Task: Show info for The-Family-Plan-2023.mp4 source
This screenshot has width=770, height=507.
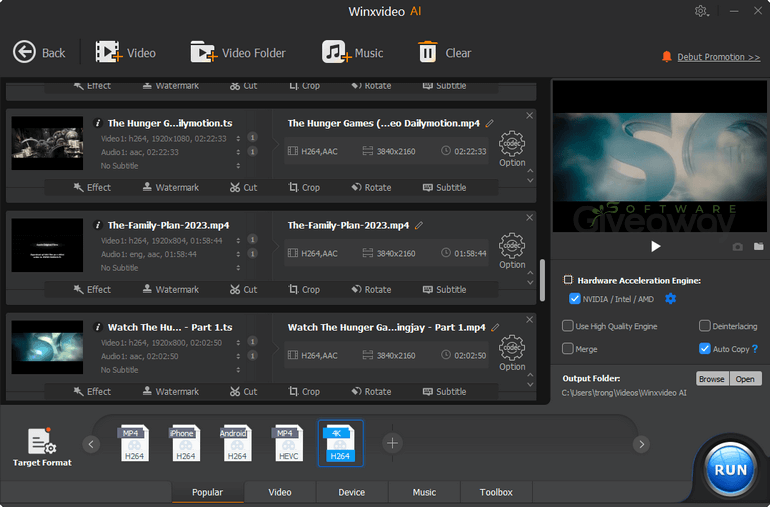Action: point(98,225)
